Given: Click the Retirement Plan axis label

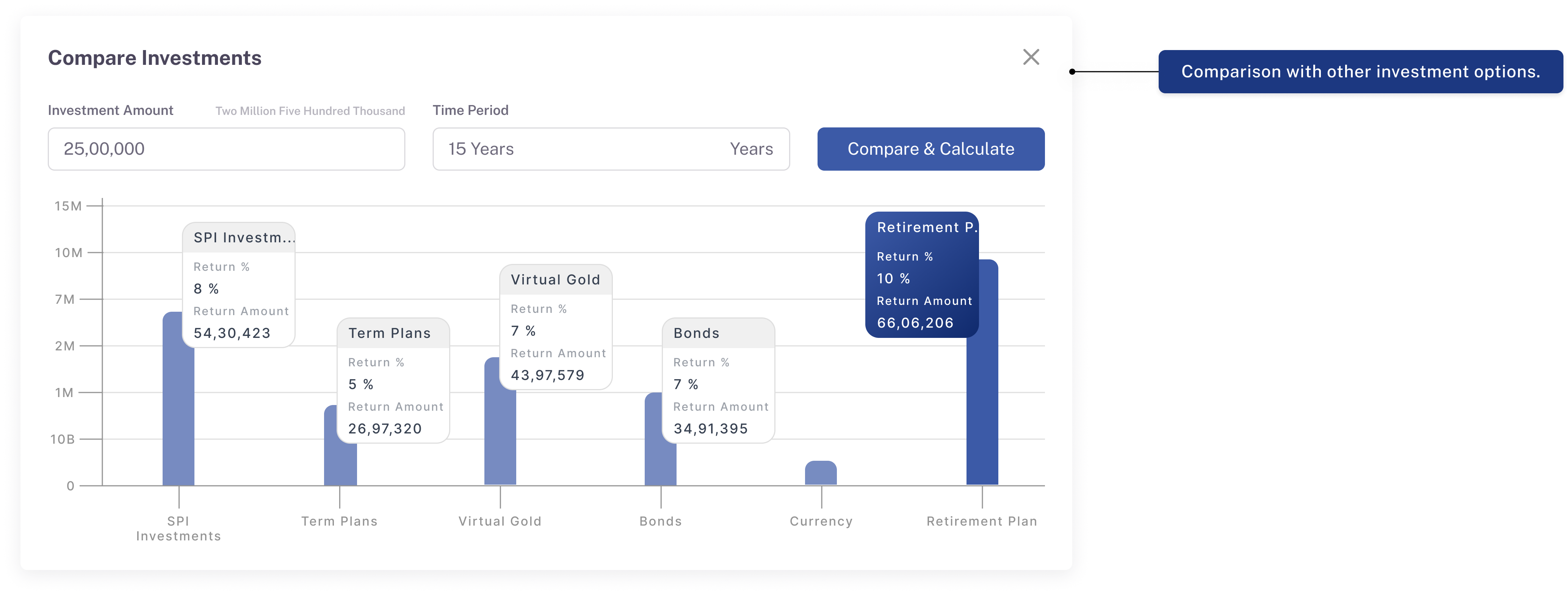Looking at the screenshot, I should 981,521.
